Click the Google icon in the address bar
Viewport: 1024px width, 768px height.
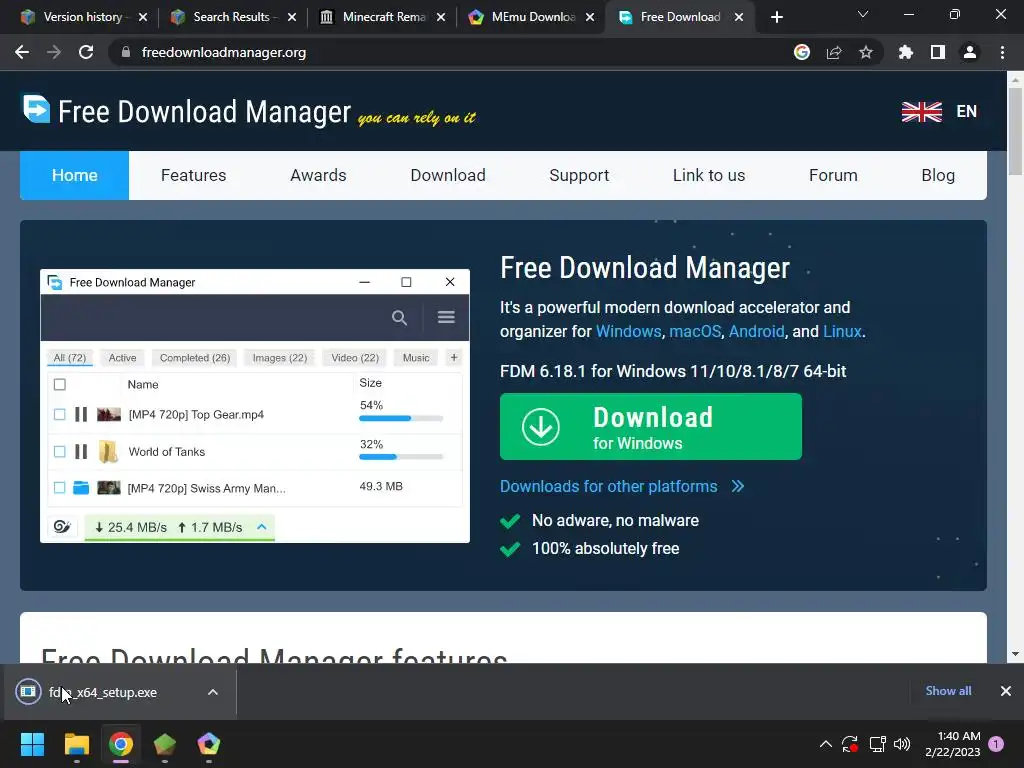click(802, 52)
